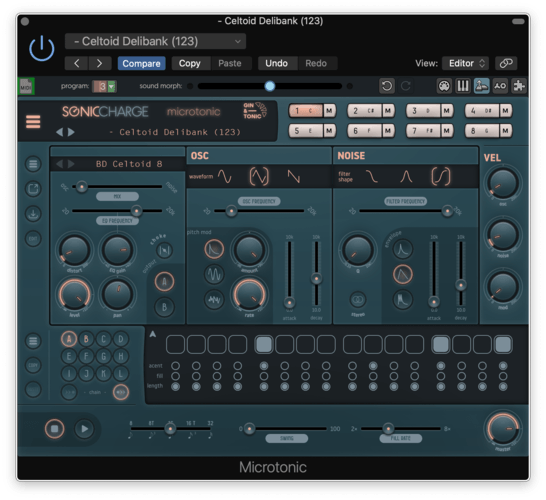Select the noise pitch mod mode icon
The image size is (546, 500).
click(214, 299)
